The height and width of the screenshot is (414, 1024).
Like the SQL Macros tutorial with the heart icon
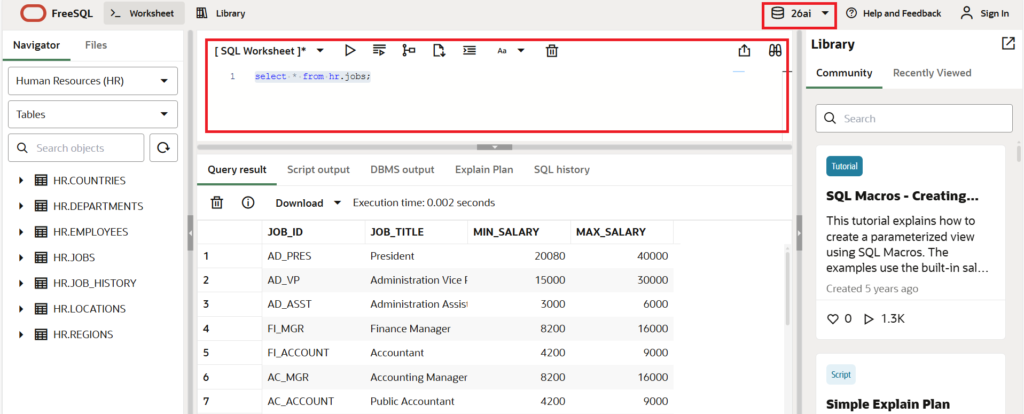pos(833,319)
